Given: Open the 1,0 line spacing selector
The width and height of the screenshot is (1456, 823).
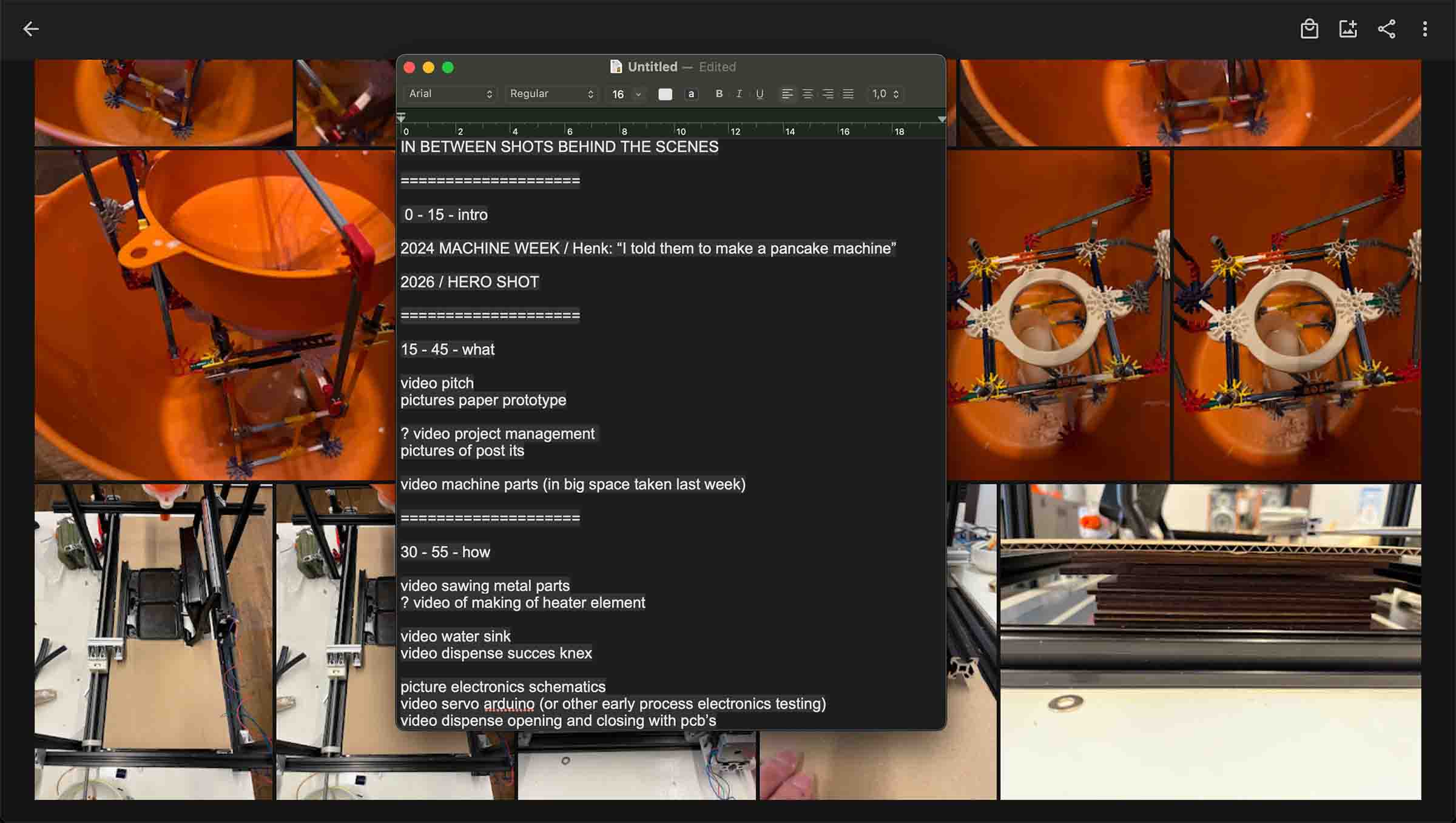Looking at the screenshot, I should click(885, 94).
